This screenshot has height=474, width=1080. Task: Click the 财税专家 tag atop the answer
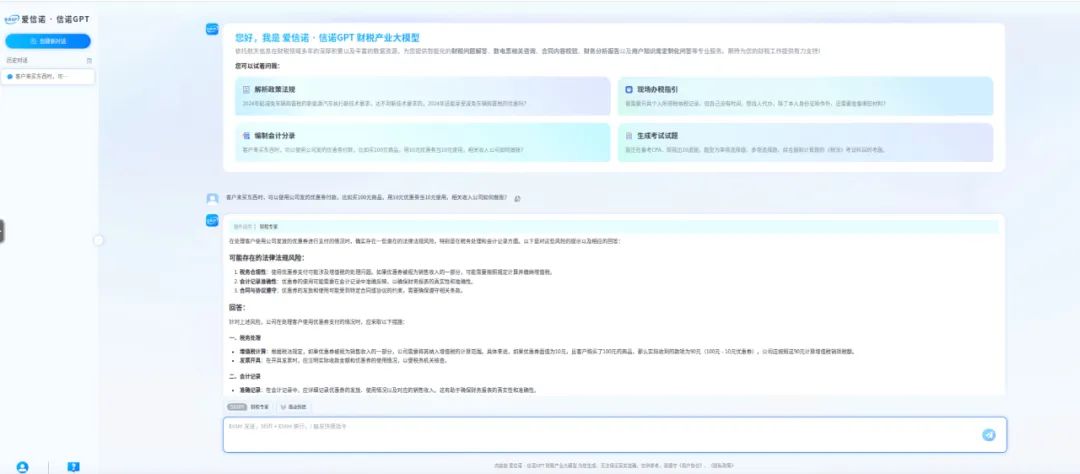[x=269, y=226]
